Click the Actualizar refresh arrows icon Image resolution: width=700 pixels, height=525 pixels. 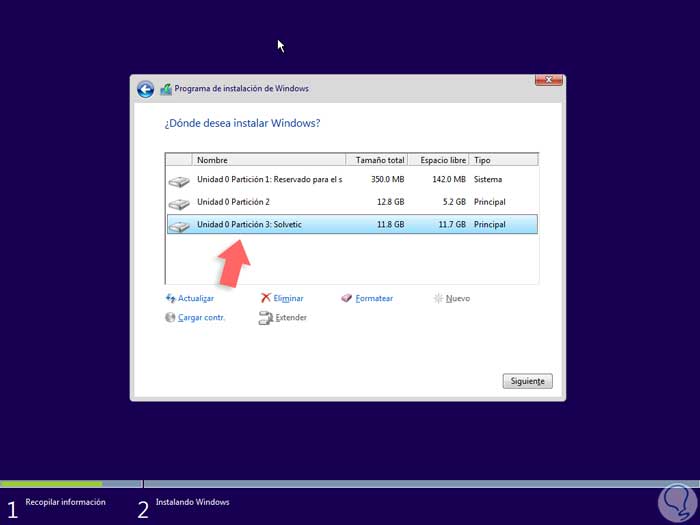(170, 298)
